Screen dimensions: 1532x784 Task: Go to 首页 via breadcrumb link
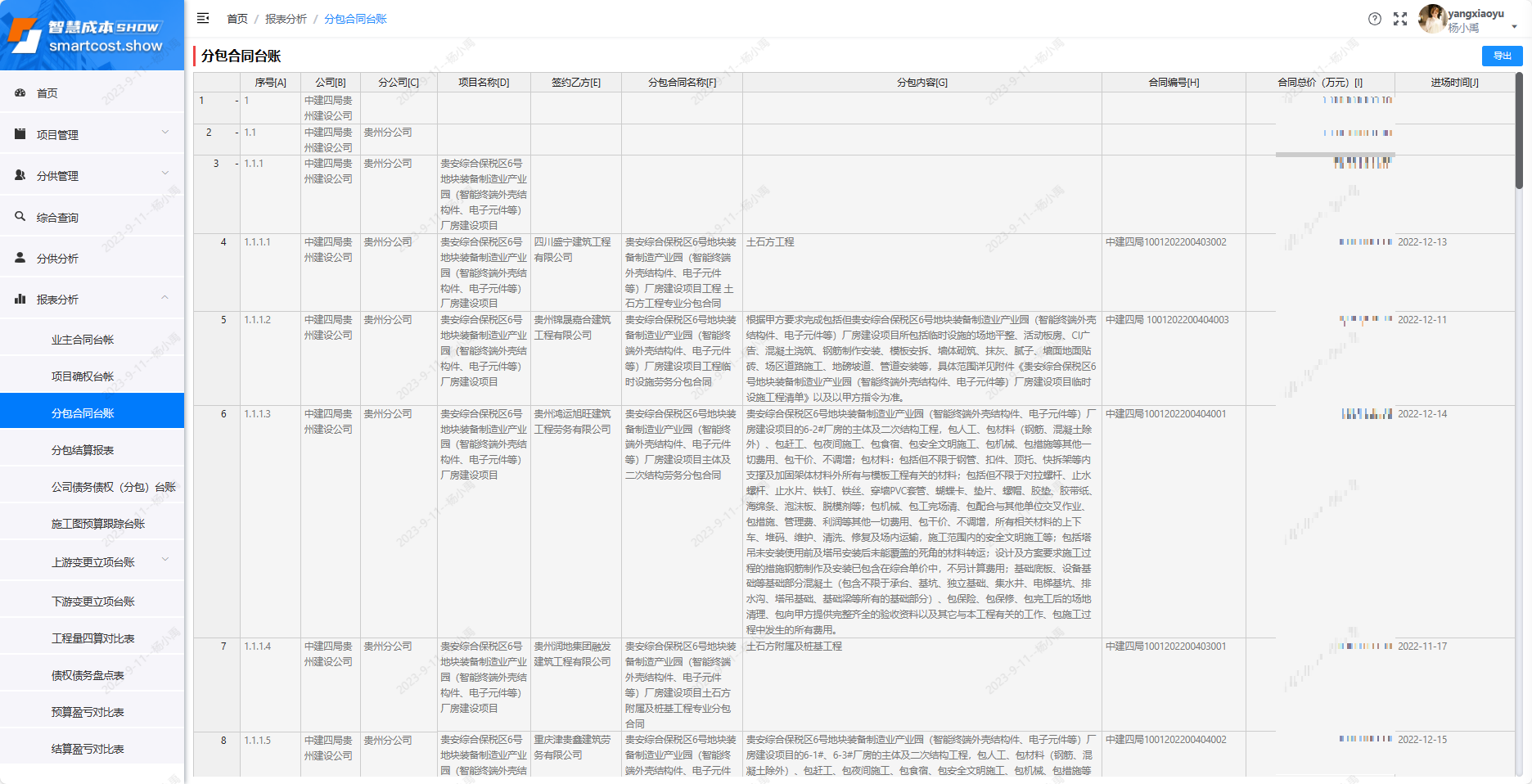[x=237, y=19]
